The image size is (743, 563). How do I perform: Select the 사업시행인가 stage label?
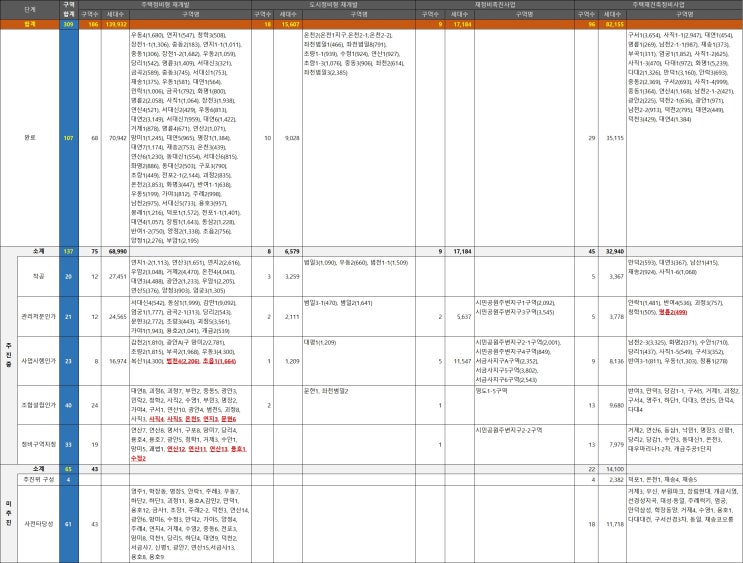pyautogui.click(x=38, y=361)
